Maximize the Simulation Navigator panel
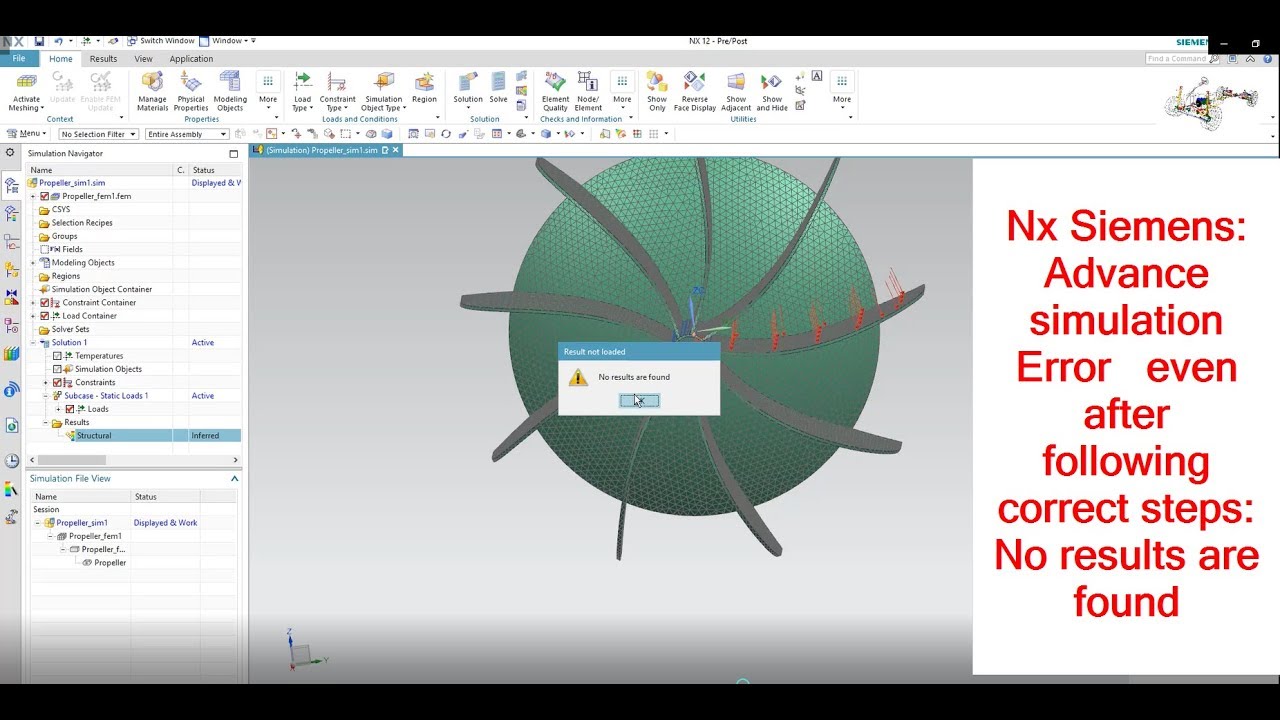This screenshot has height=720, width=1280. pyautogui.click(x=234, y=154)
